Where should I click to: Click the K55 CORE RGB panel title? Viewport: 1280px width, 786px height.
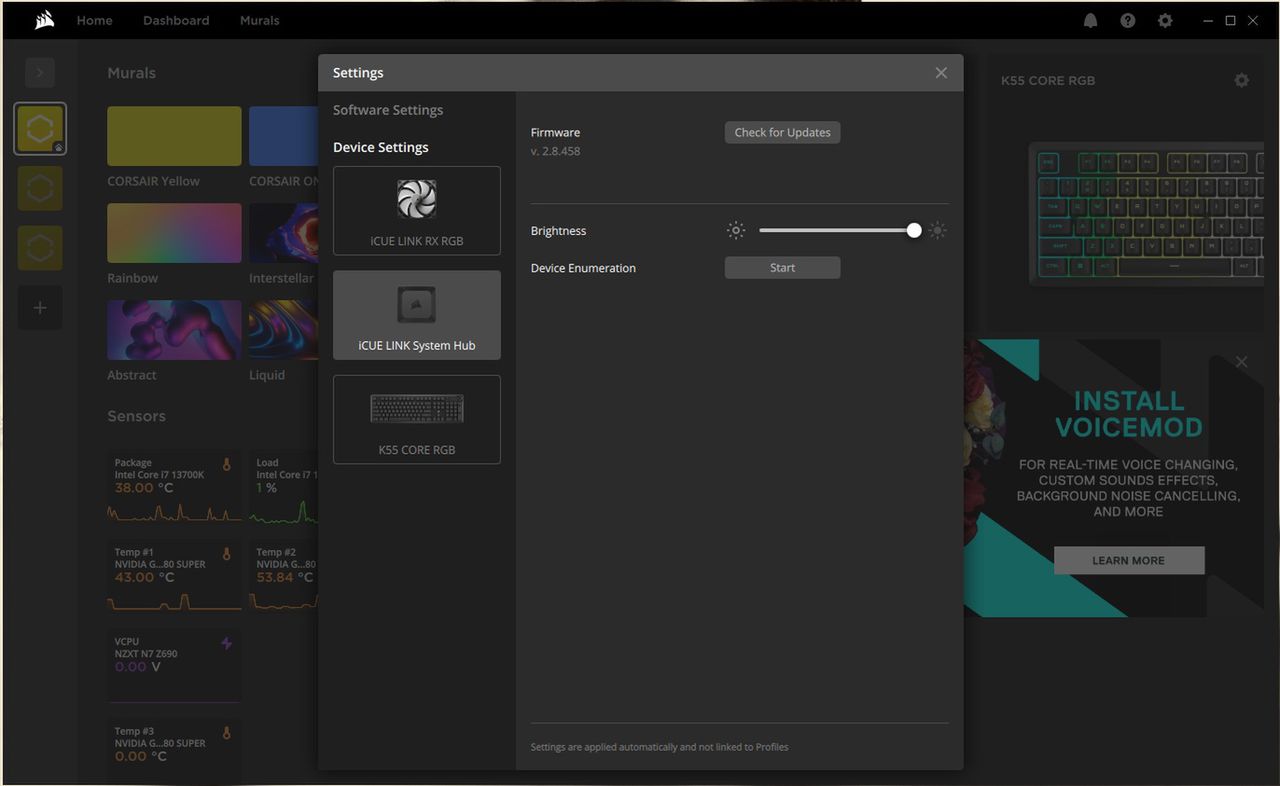(1048, 80)
